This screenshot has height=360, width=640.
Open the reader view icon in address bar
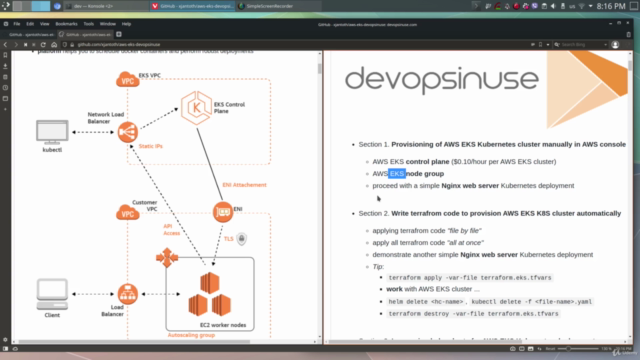click(x=533, y=44)
